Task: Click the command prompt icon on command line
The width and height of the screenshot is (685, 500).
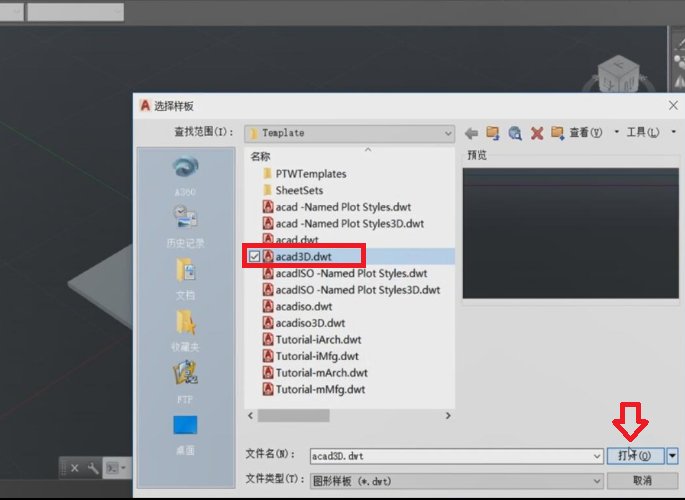Action: (x=112, y=469)
